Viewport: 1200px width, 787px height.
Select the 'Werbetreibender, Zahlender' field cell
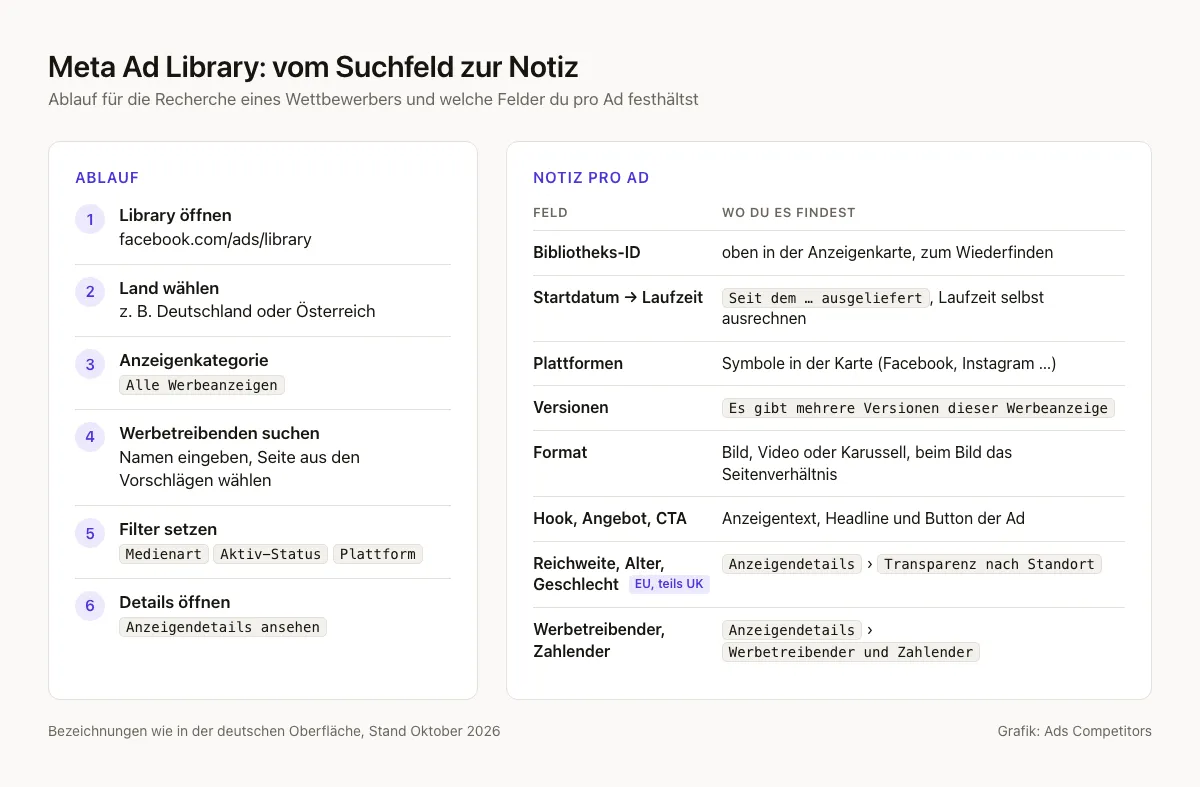click(x=599, y=640)
